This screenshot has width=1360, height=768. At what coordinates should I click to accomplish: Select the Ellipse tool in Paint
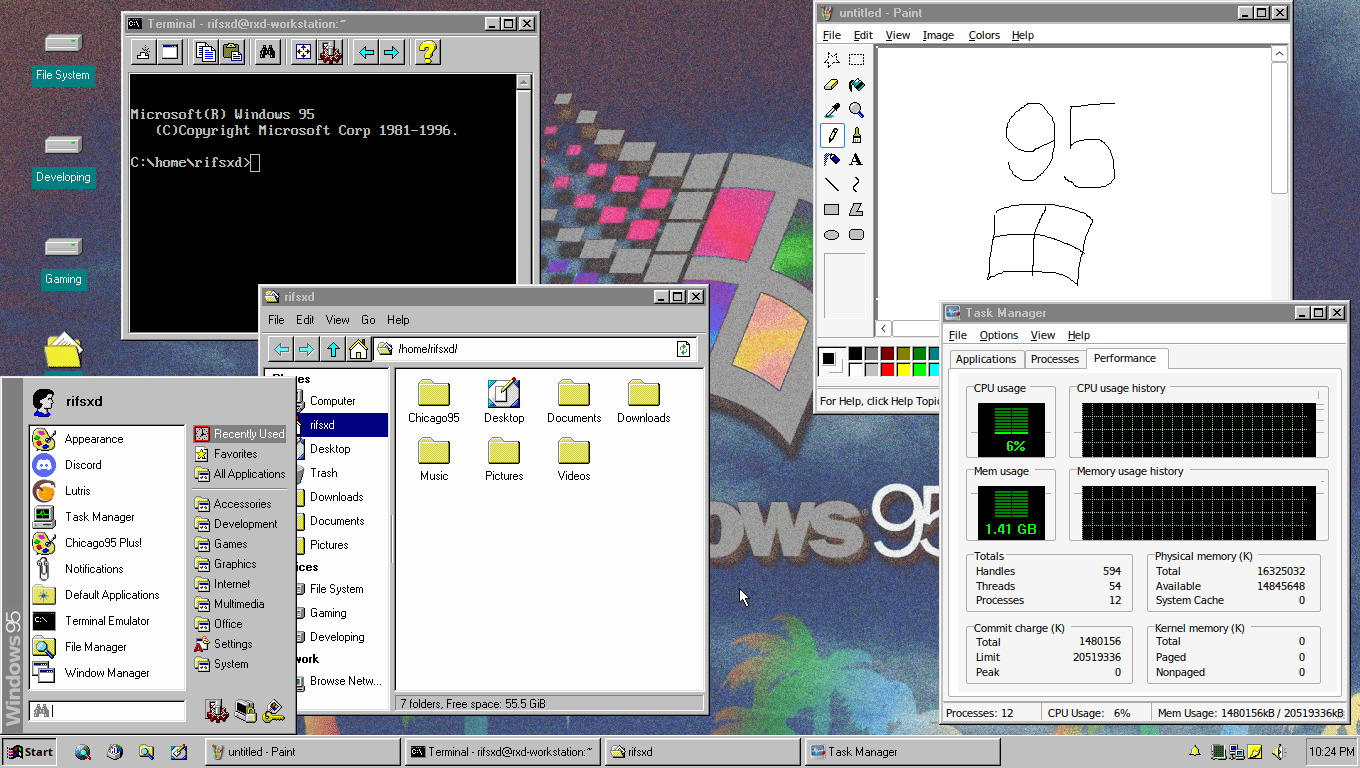pyautogui.click(x=832, y=235)
